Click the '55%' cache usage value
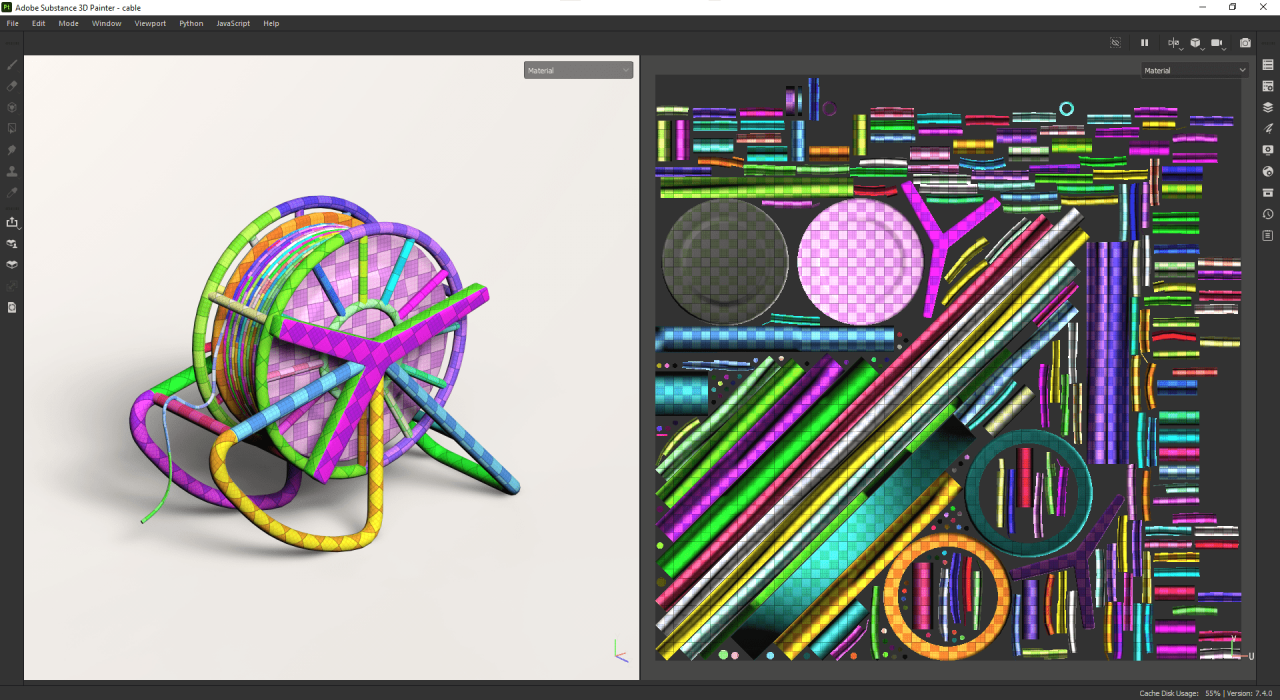This screenshot has width=1280, height=700. (x=1213, y=692)
